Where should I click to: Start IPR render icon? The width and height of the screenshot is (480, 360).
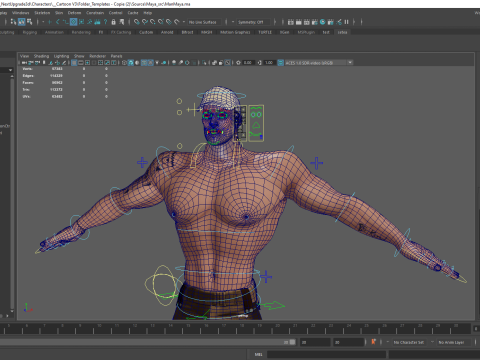[307, 22]
